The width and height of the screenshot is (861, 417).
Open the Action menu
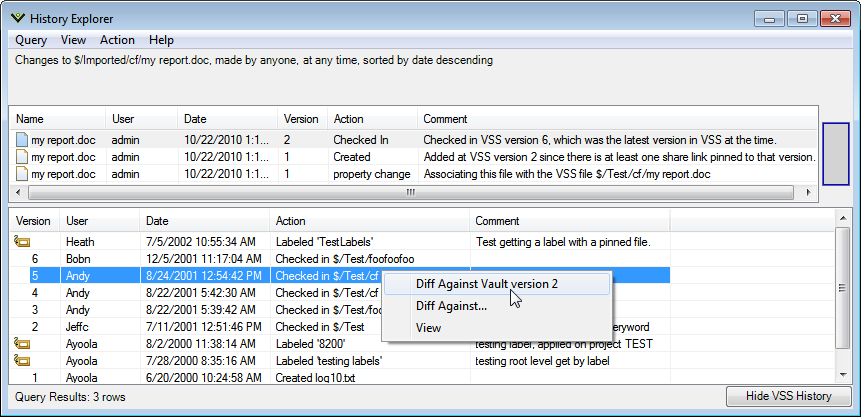point(117,40)
